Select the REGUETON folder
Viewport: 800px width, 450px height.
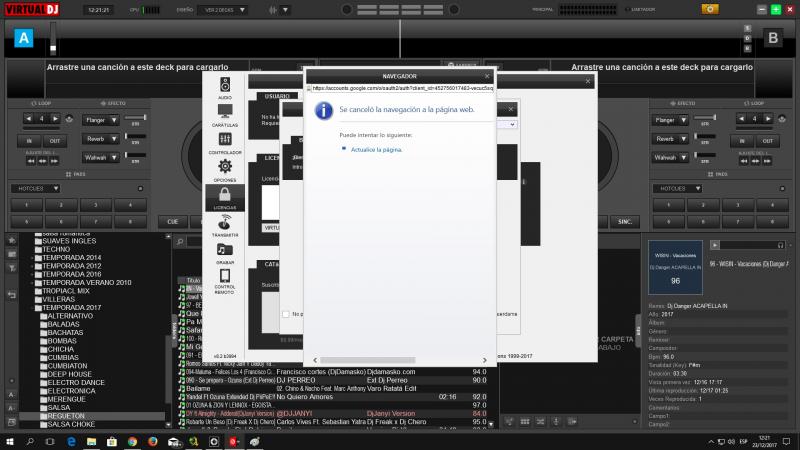pyautogui.click(x=66, y=416)
